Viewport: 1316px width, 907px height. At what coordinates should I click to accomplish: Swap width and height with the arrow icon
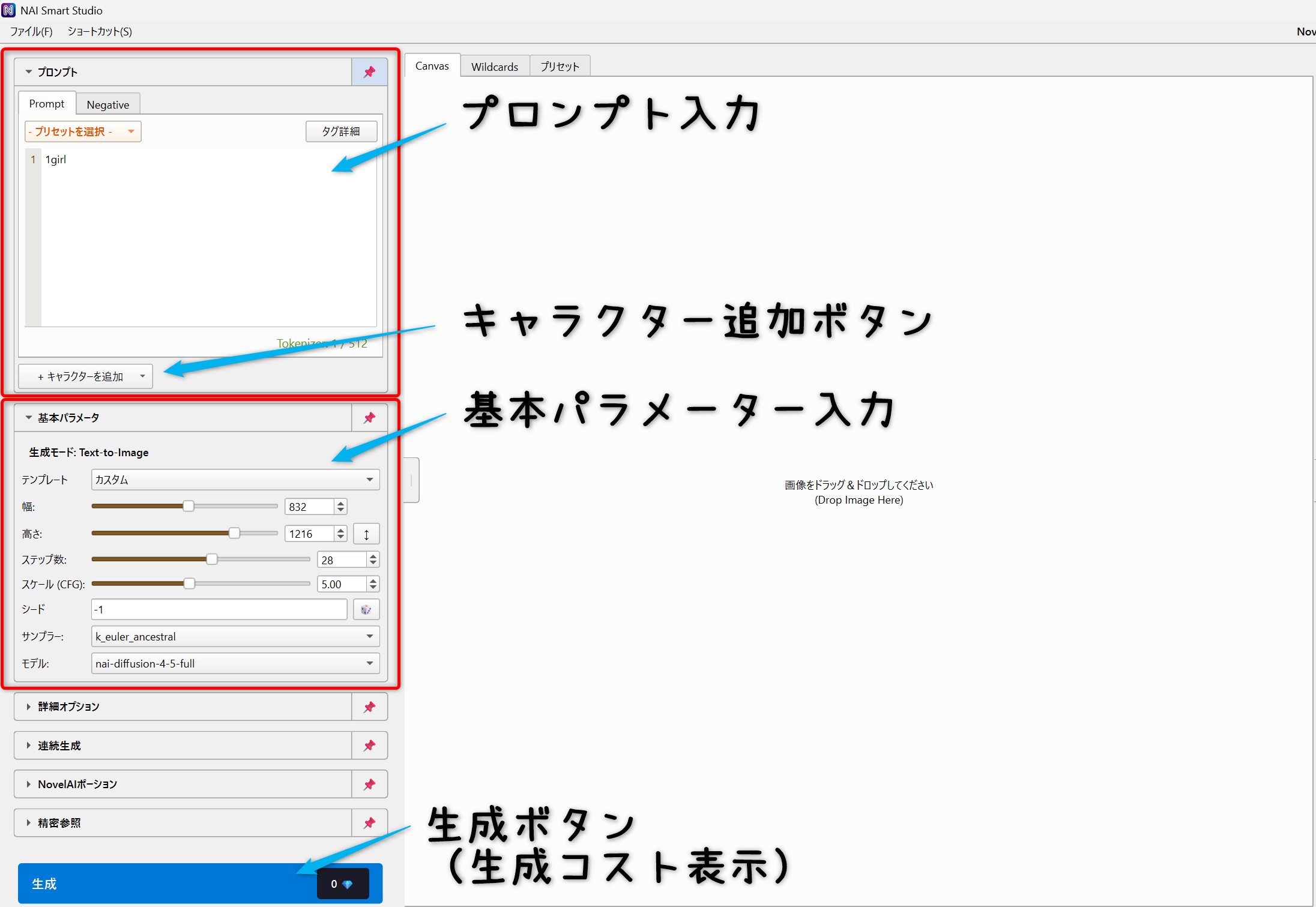coord(366,533)
